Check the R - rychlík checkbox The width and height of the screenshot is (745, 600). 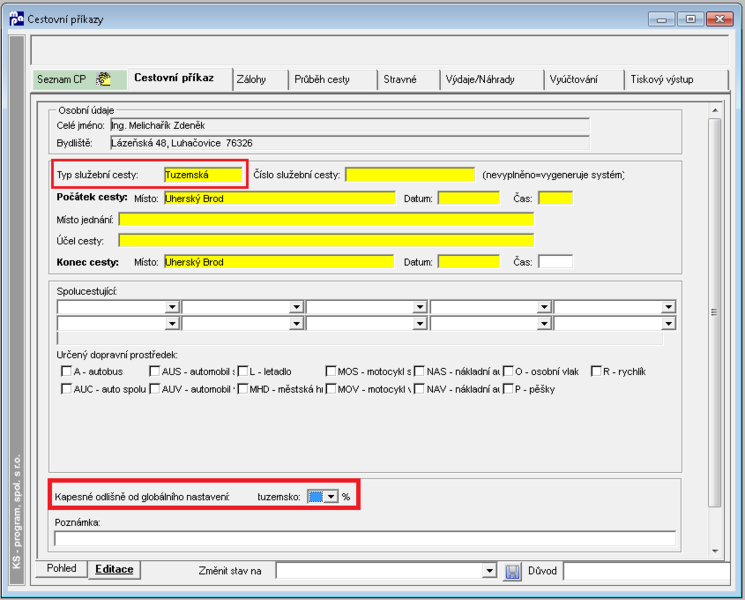596,371
